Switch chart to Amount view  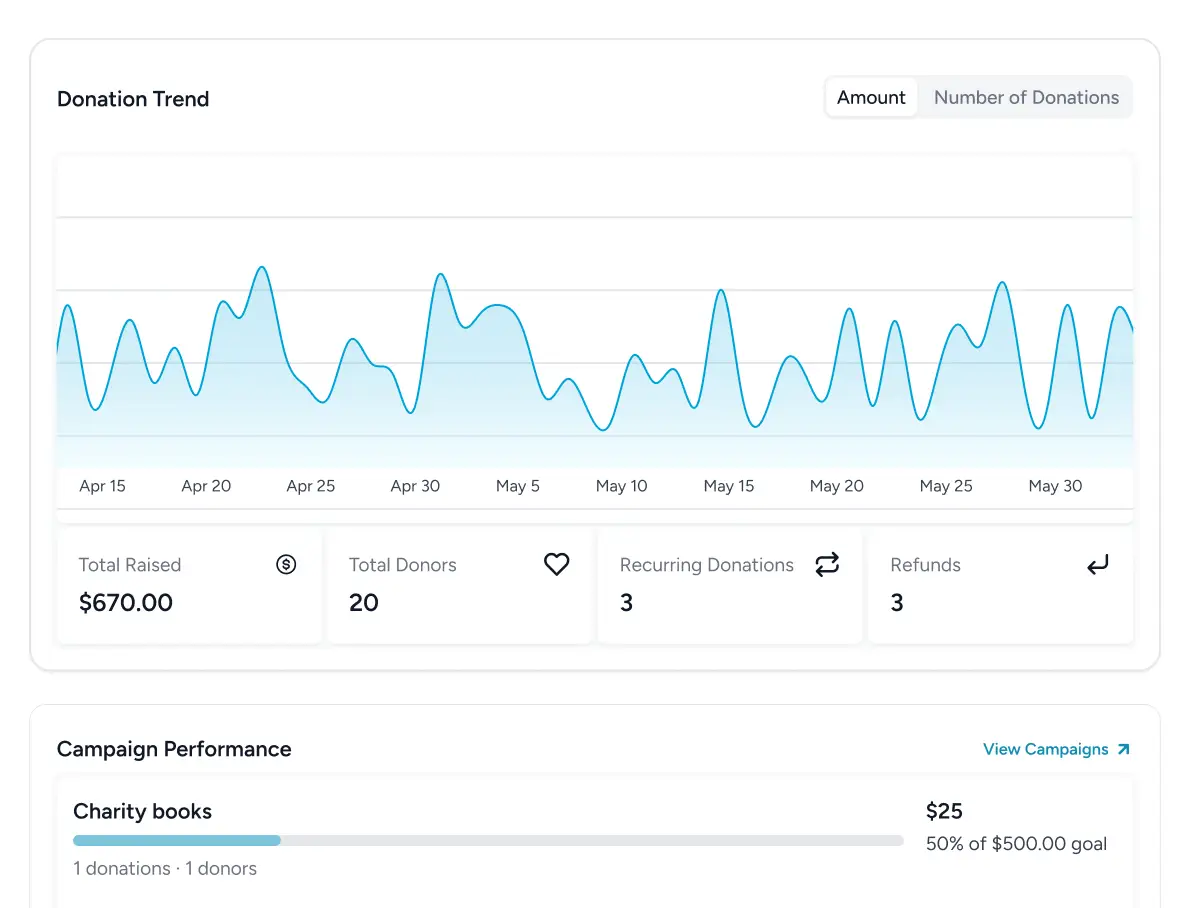(870, 97)
